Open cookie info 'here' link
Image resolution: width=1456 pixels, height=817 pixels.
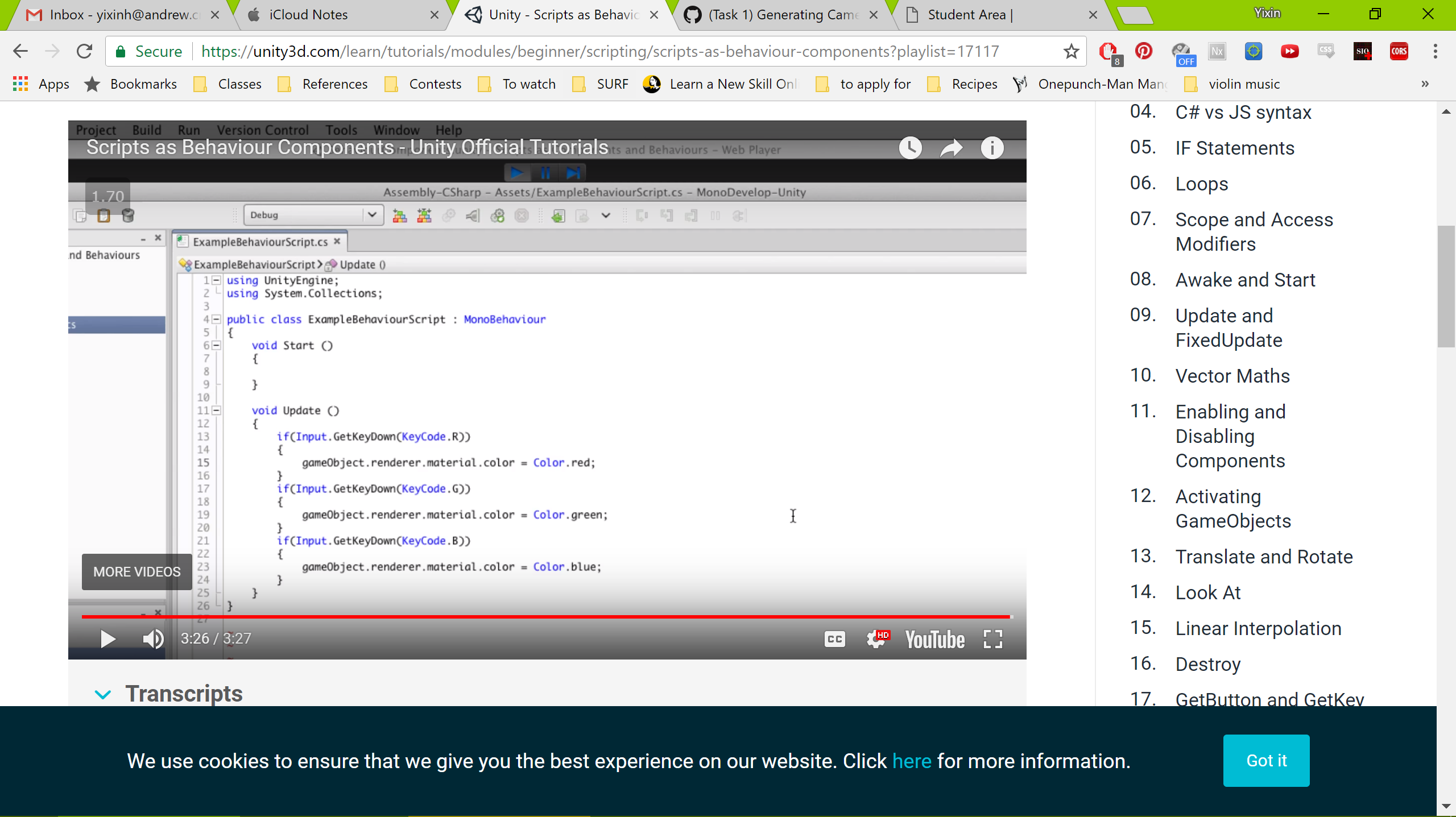pyautogui.click(x=912, y=761)
